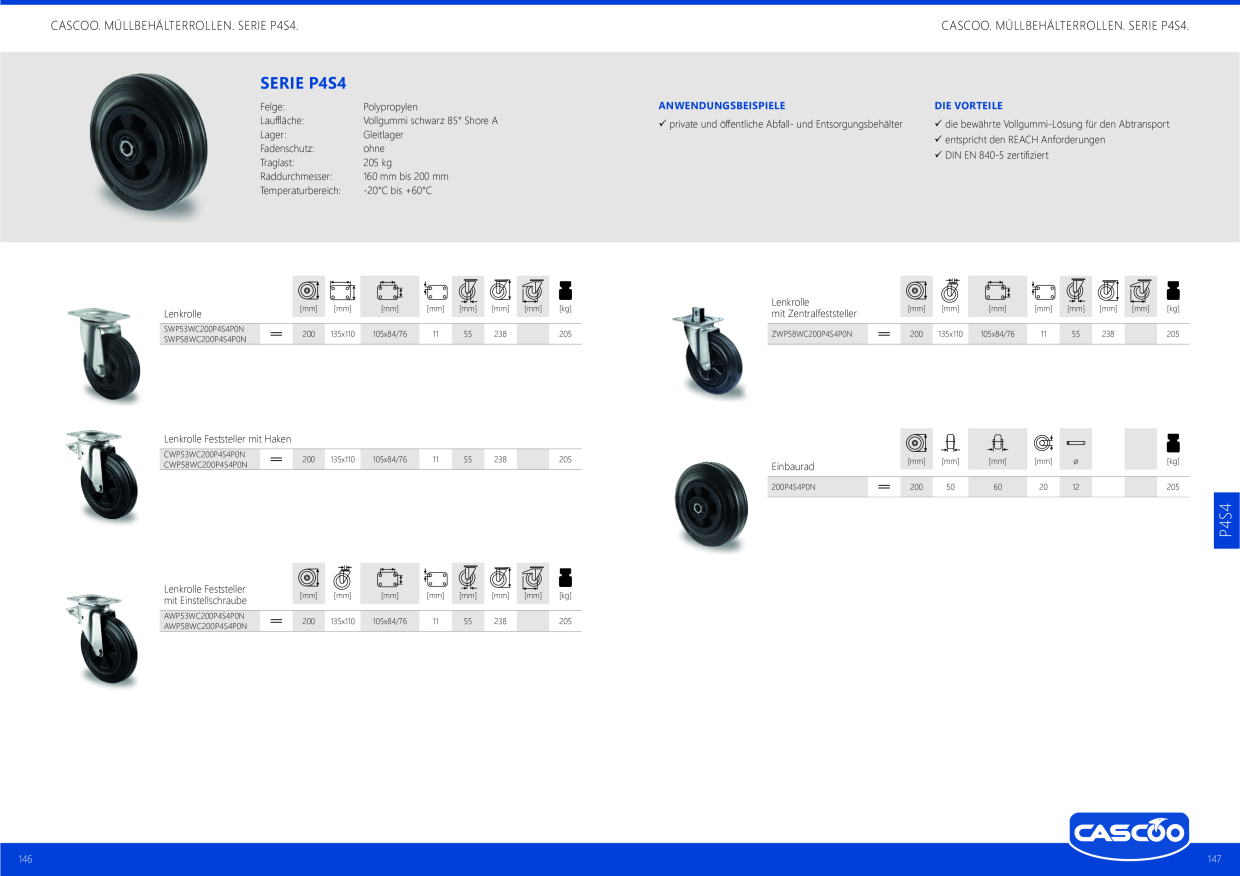Click the Feststeller mit Einstellschraube caster image

coord(103,640)
